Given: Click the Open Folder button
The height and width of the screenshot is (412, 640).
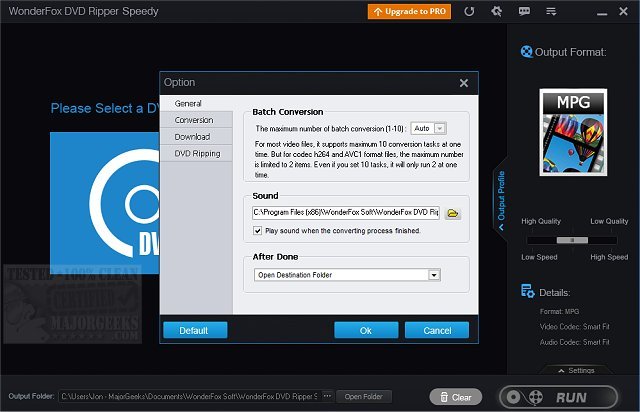Looking at the screenshot, I should tap(364, 396).
